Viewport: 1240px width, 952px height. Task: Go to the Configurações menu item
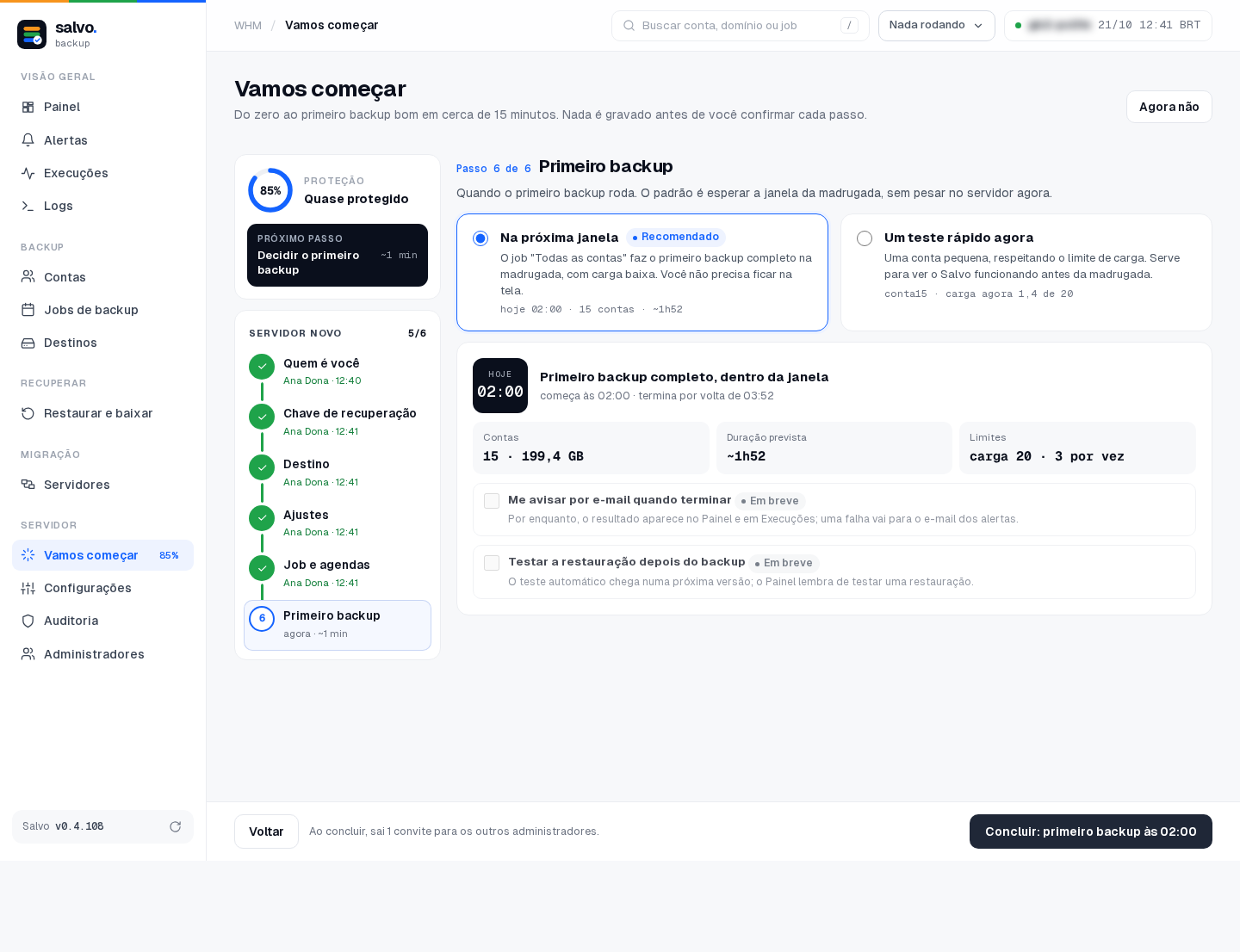point(102,588)
